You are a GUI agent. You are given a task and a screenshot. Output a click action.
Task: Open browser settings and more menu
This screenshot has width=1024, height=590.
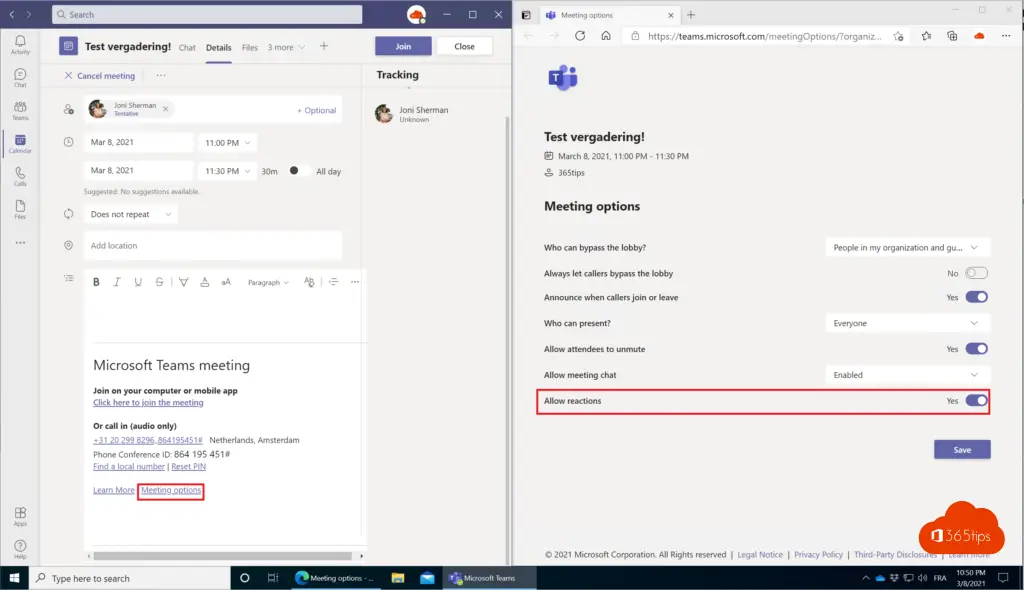1006,36
